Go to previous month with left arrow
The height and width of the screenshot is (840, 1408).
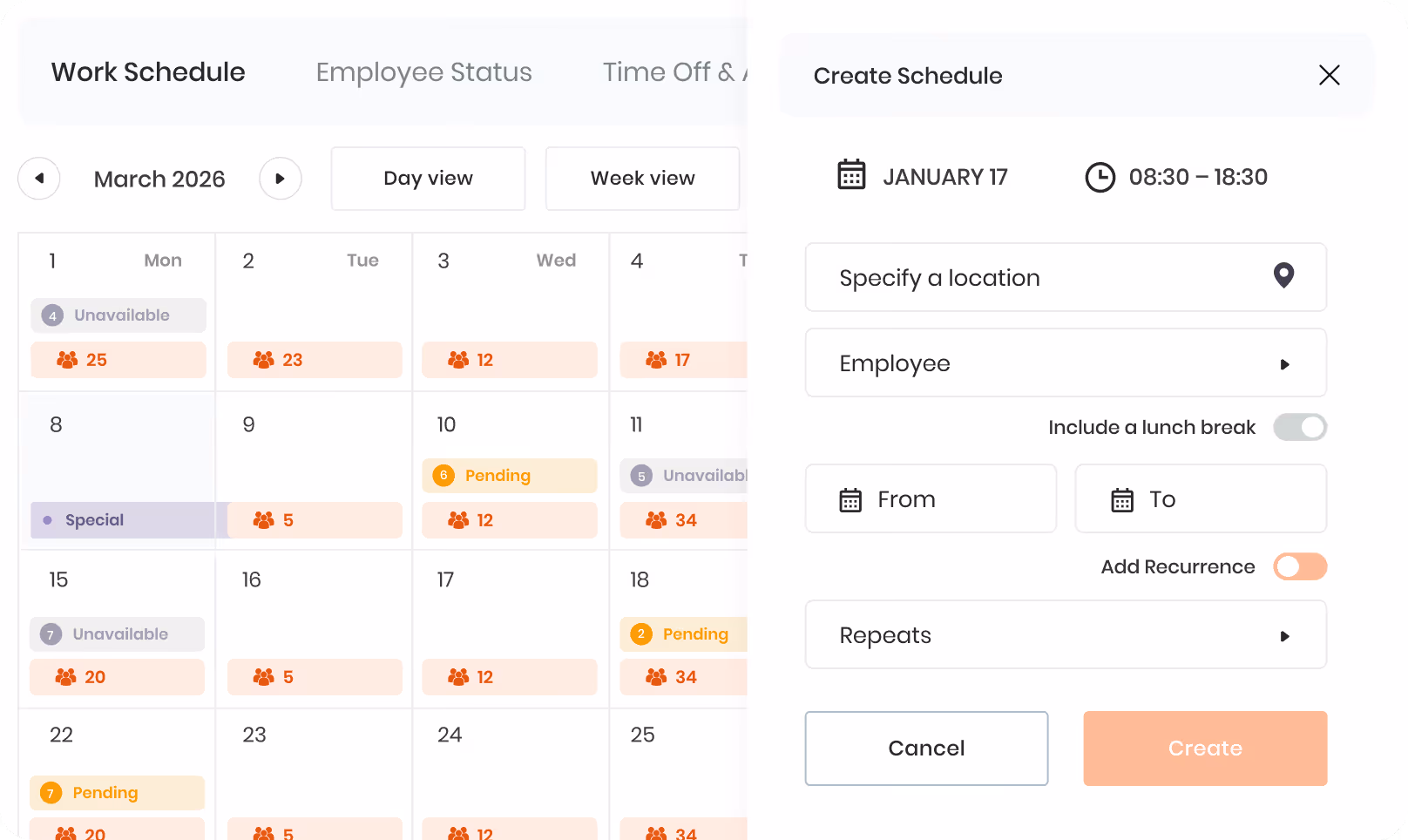coord(39,179)
